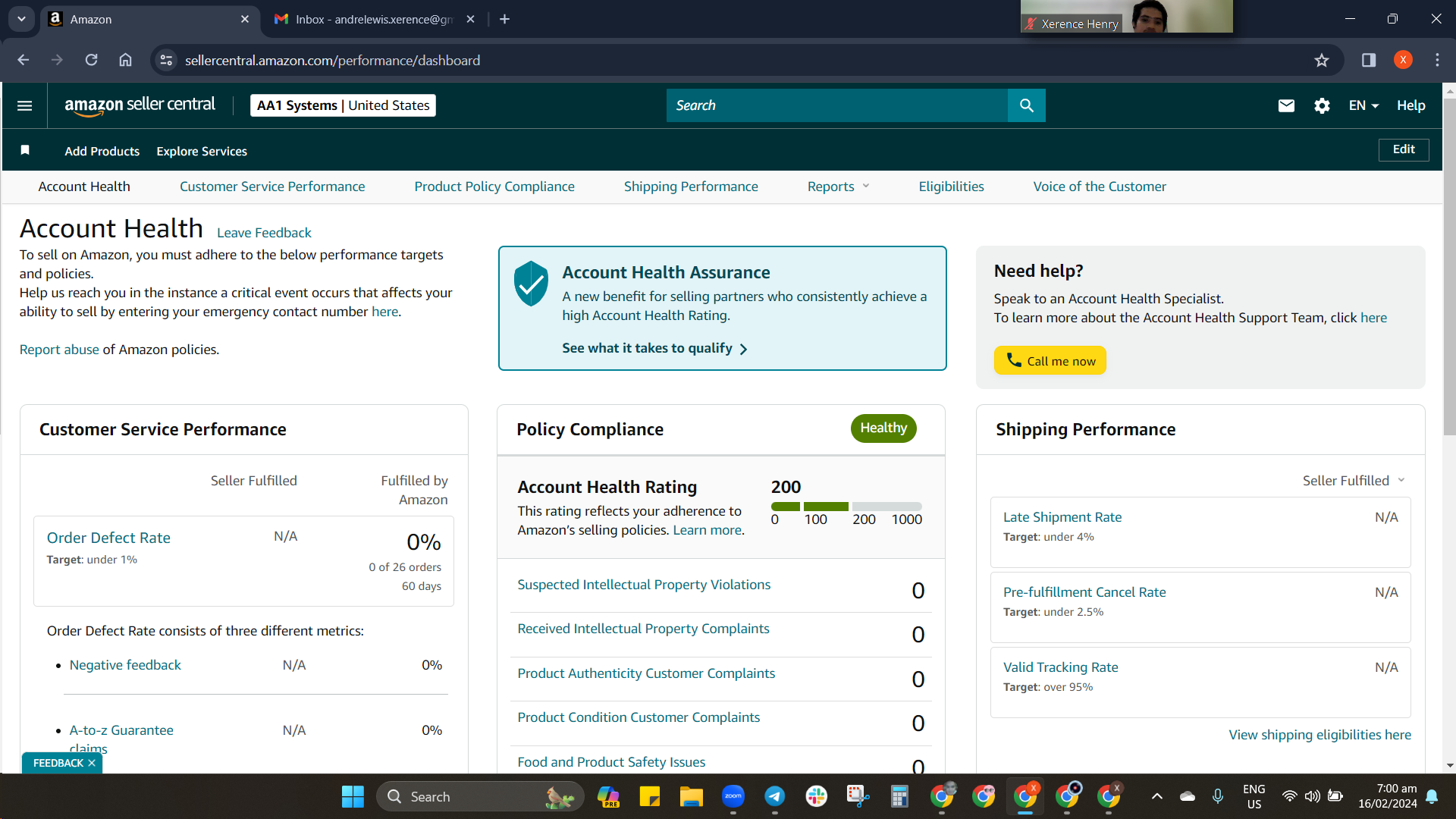Viewport: 1456px width, 819px height.
Task: Click the bookmark flag icon
Action: (25, 150)
